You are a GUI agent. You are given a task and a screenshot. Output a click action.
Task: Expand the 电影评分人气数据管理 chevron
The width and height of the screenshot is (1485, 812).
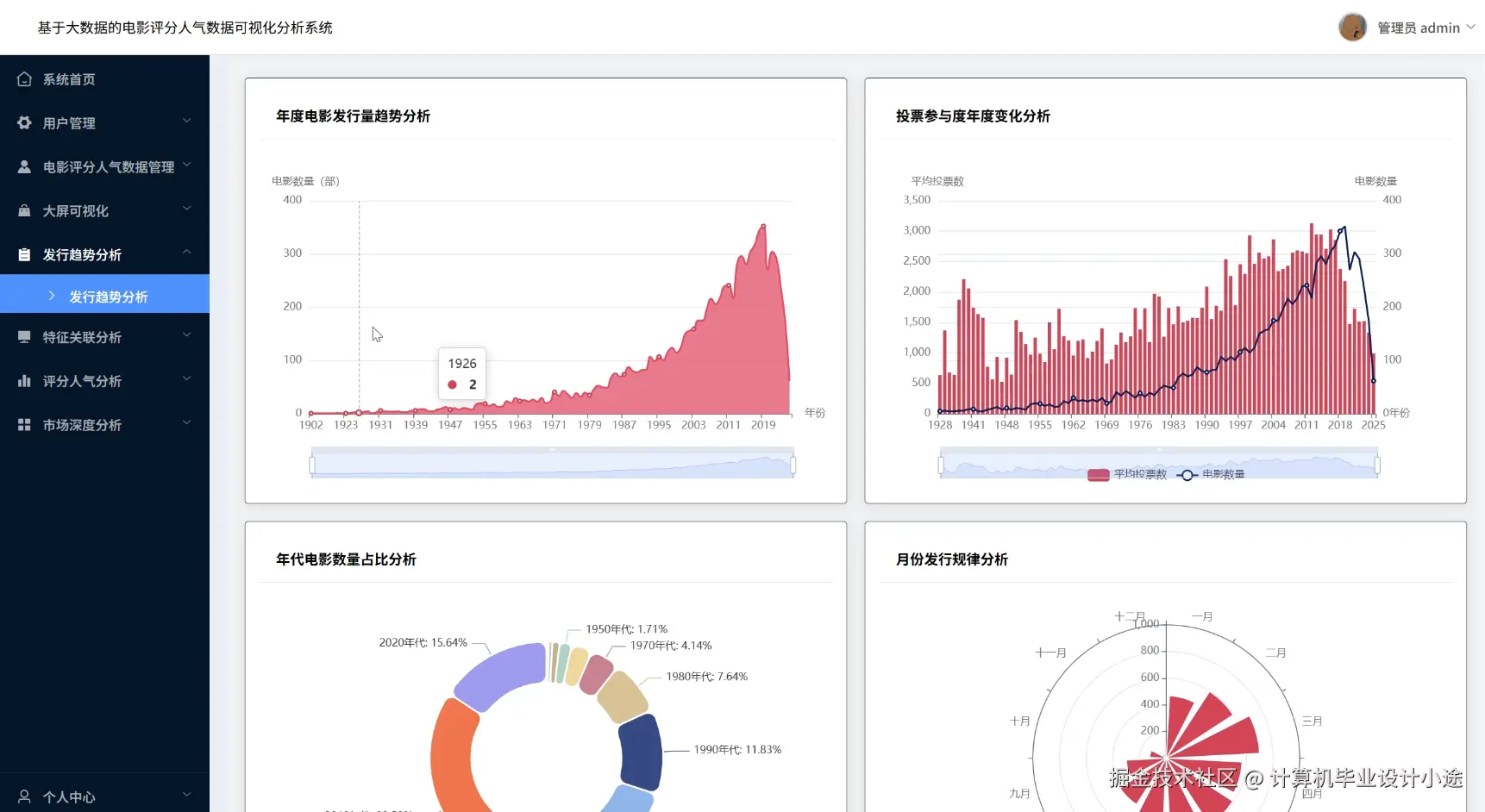coord(186,166)
